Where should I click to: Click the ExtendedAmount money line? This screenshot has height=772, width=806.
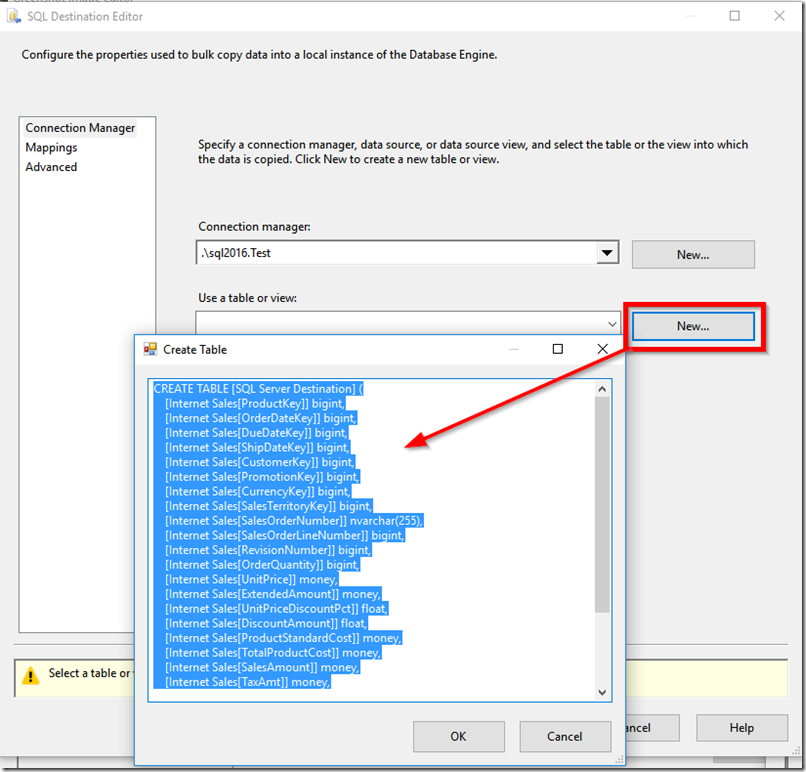pyautogui.click(x=273, y=594)
